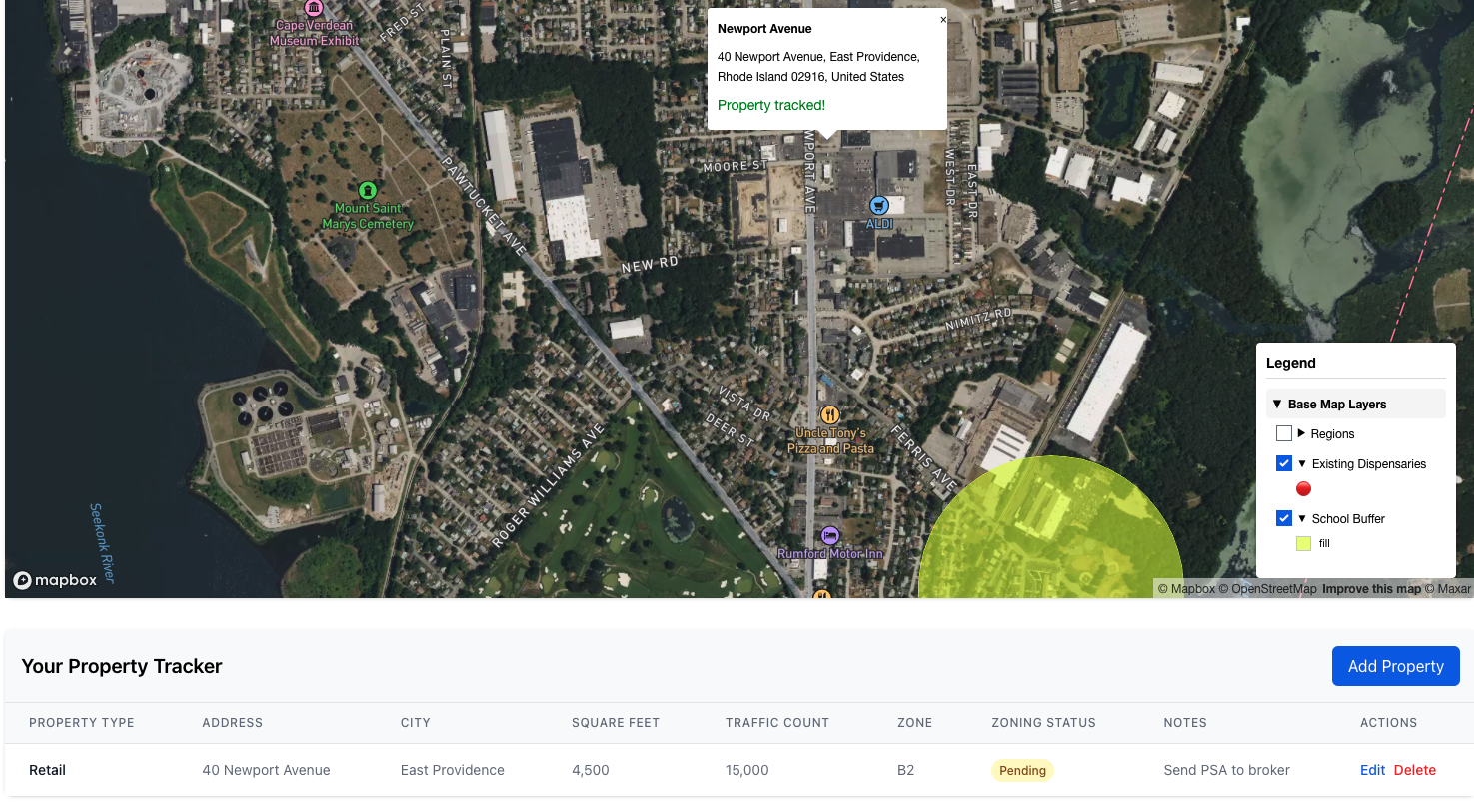Toggle the Regions layer checkbox
The image size is (1474, 812).
click(x=1284, y=433)
